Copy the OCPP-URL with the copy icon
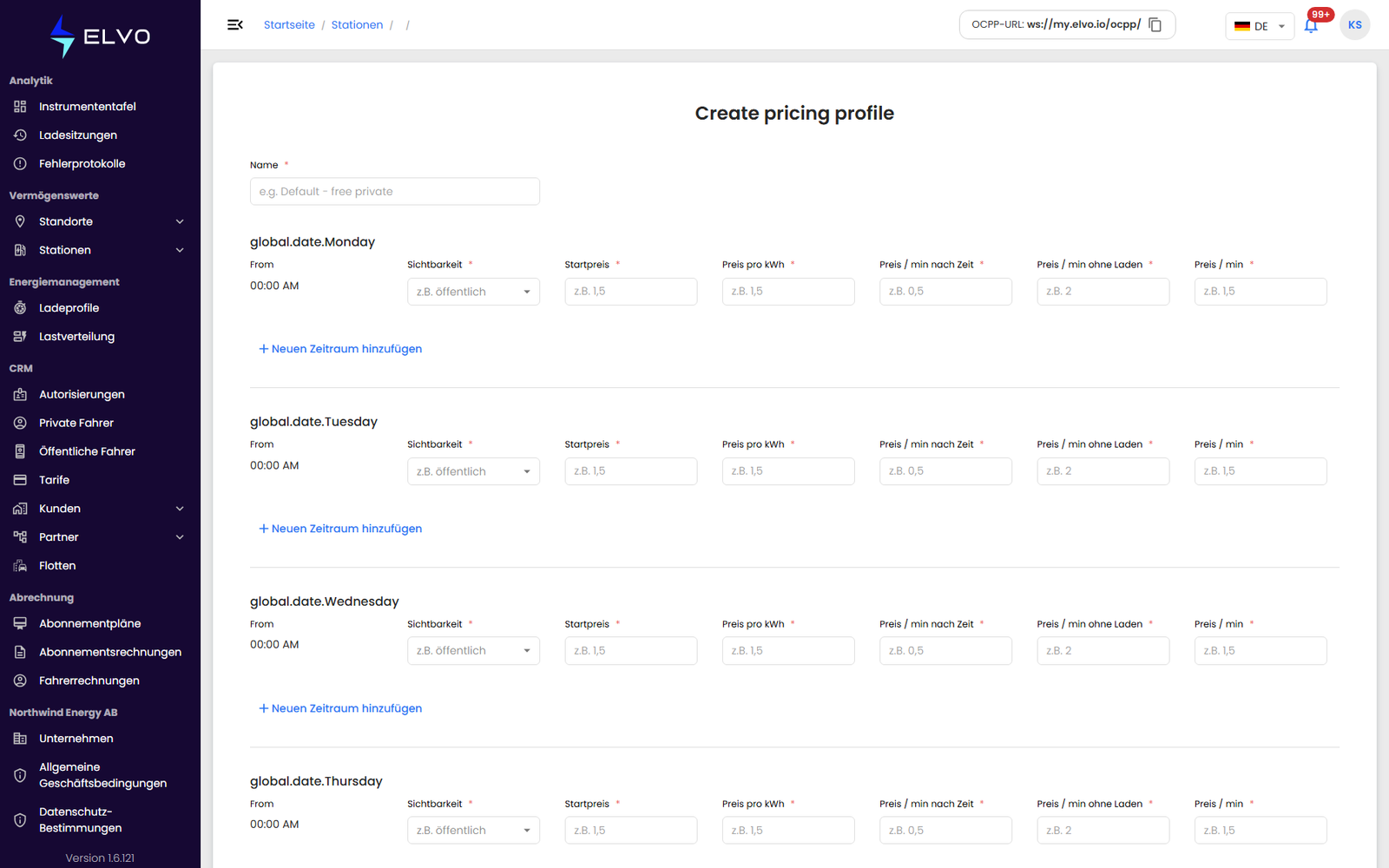1389x868 pixels. tap(1155, 25)
